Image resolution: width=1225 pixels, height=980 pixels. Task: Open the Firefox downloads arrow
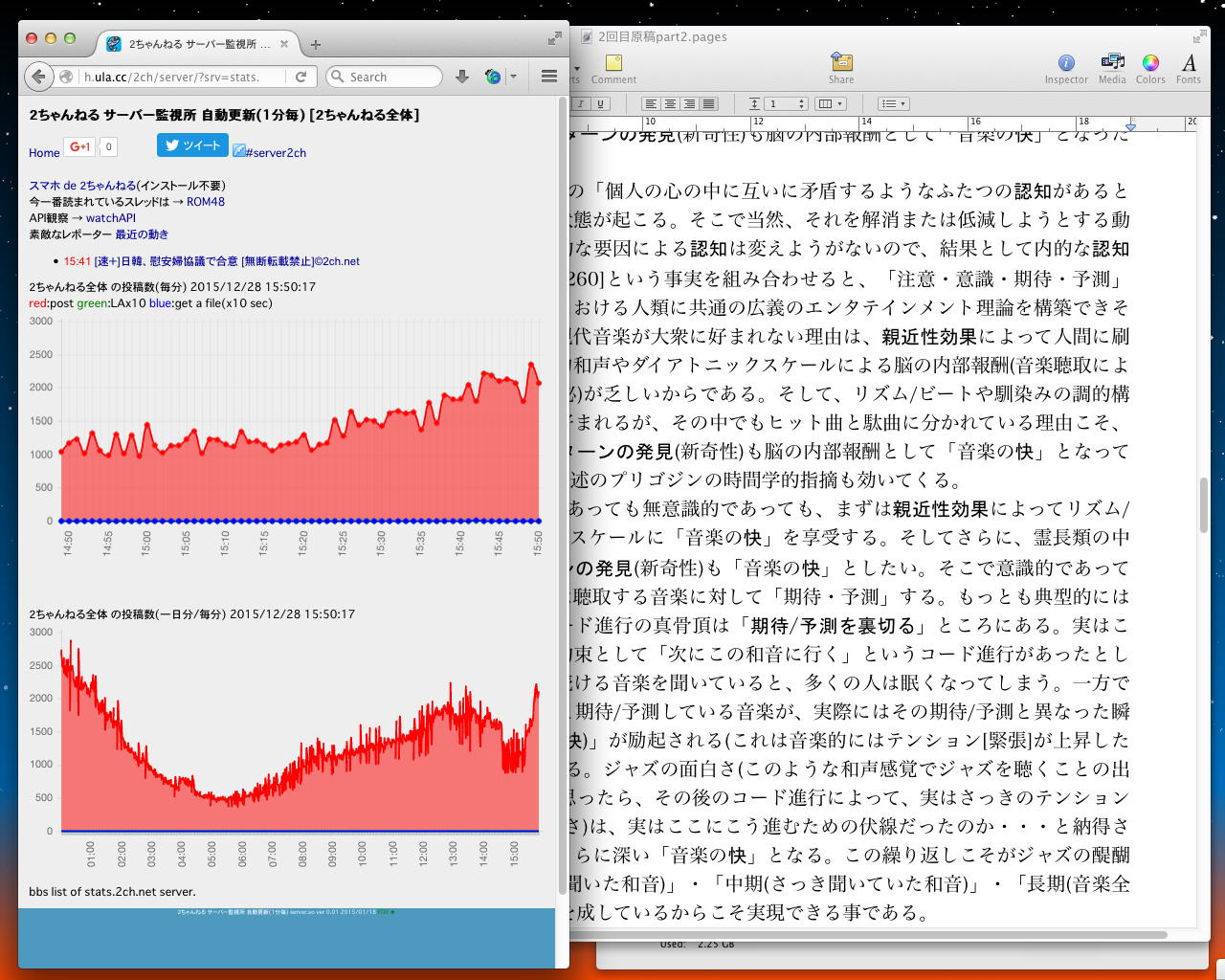[461, 77]
